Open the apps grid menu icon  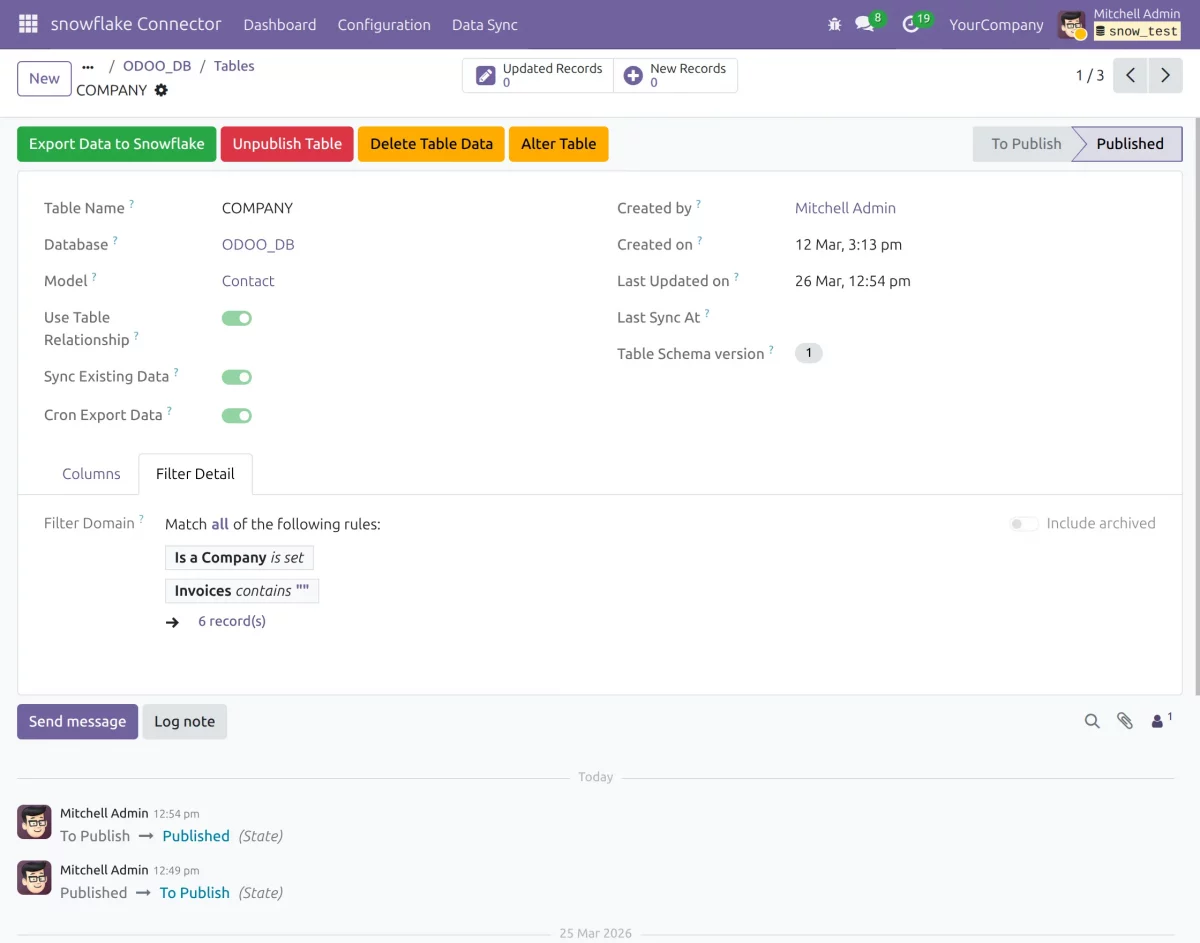click(28, 24)
